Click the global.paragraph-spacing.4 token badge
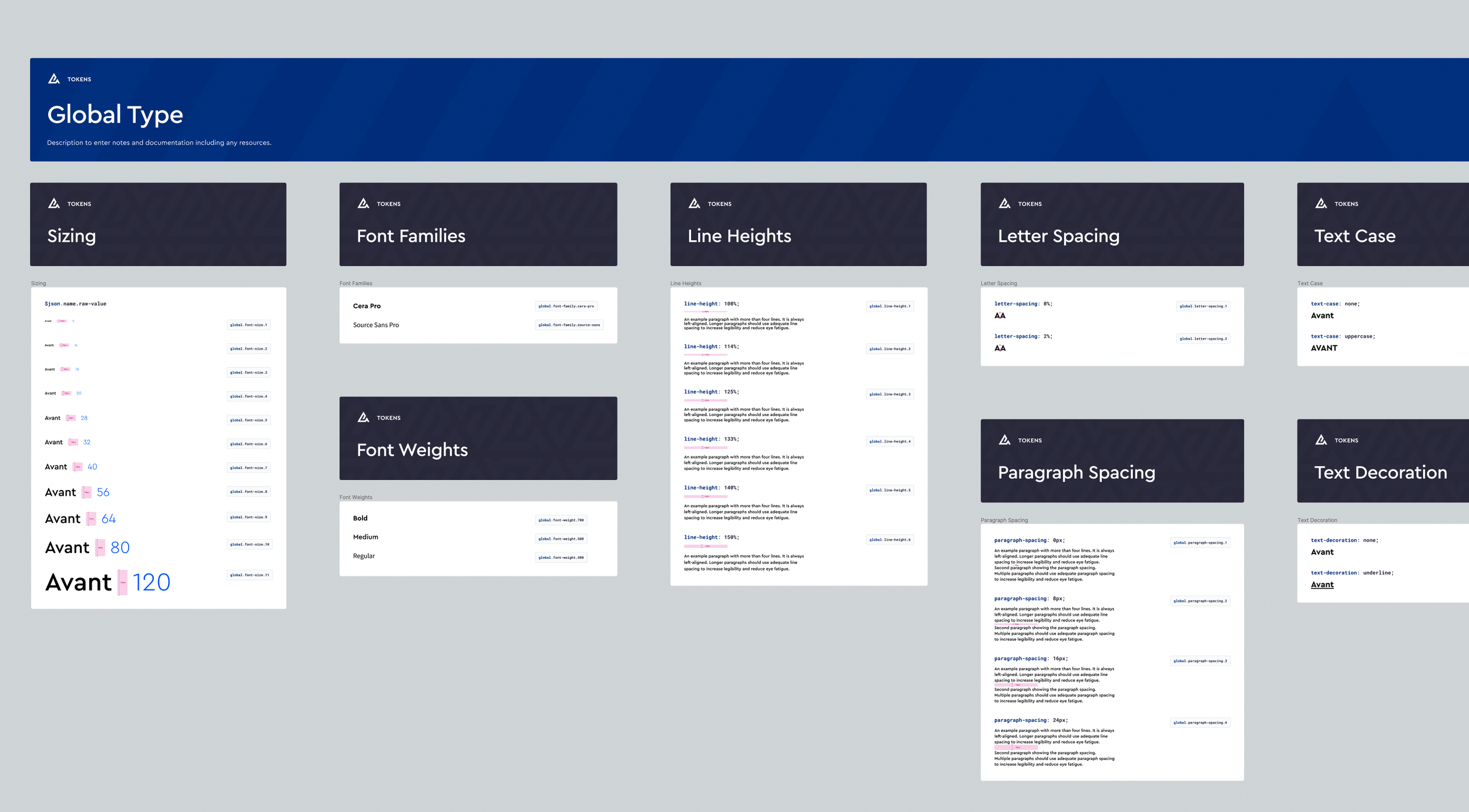The width and height of the screenshot is (1469, 812). 1200,723
